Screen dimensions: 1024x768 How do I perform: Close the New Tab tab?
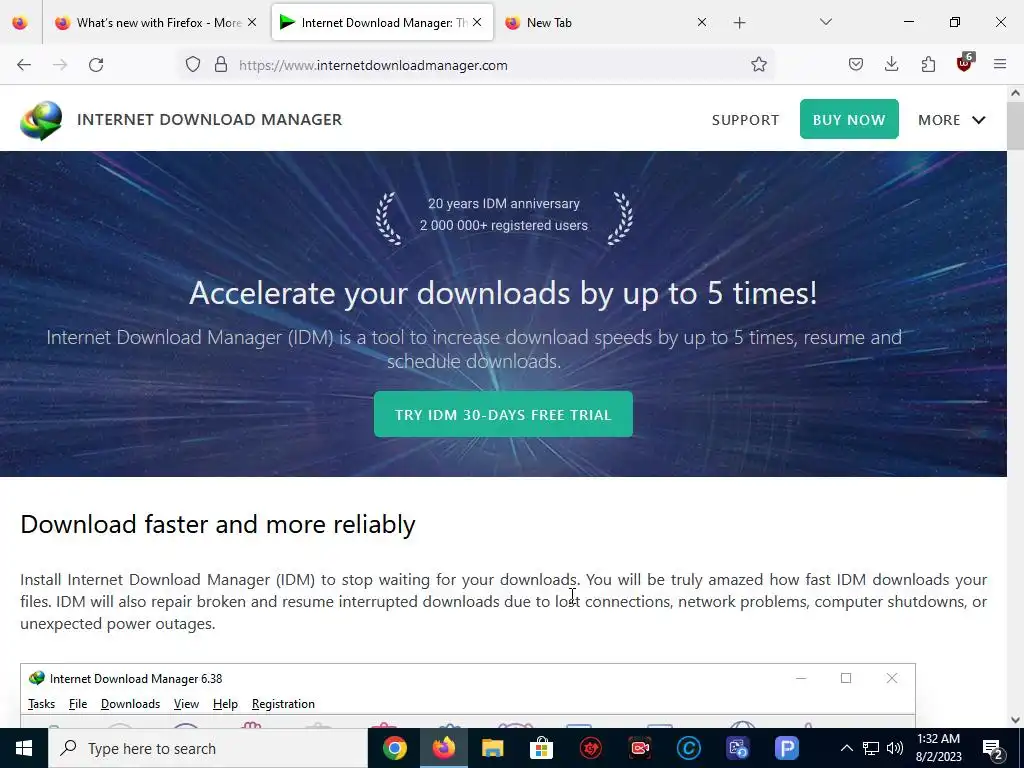coord(702,23)
